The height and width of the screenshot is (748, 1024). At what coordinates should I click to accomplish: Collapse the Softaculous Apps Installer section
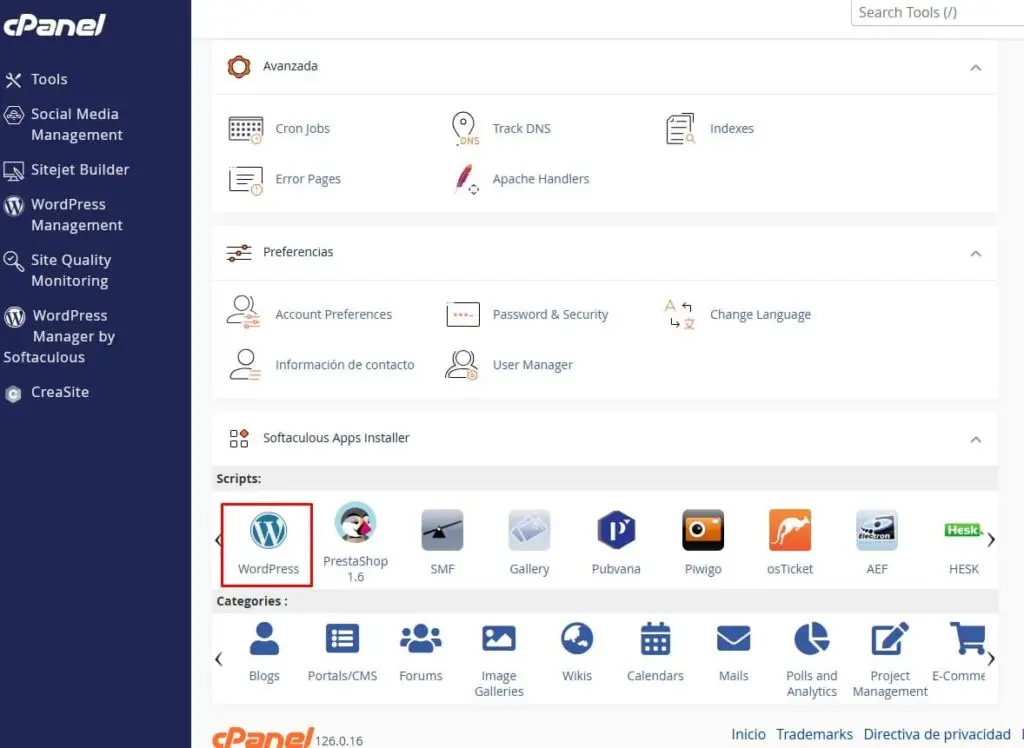[975, 440]
